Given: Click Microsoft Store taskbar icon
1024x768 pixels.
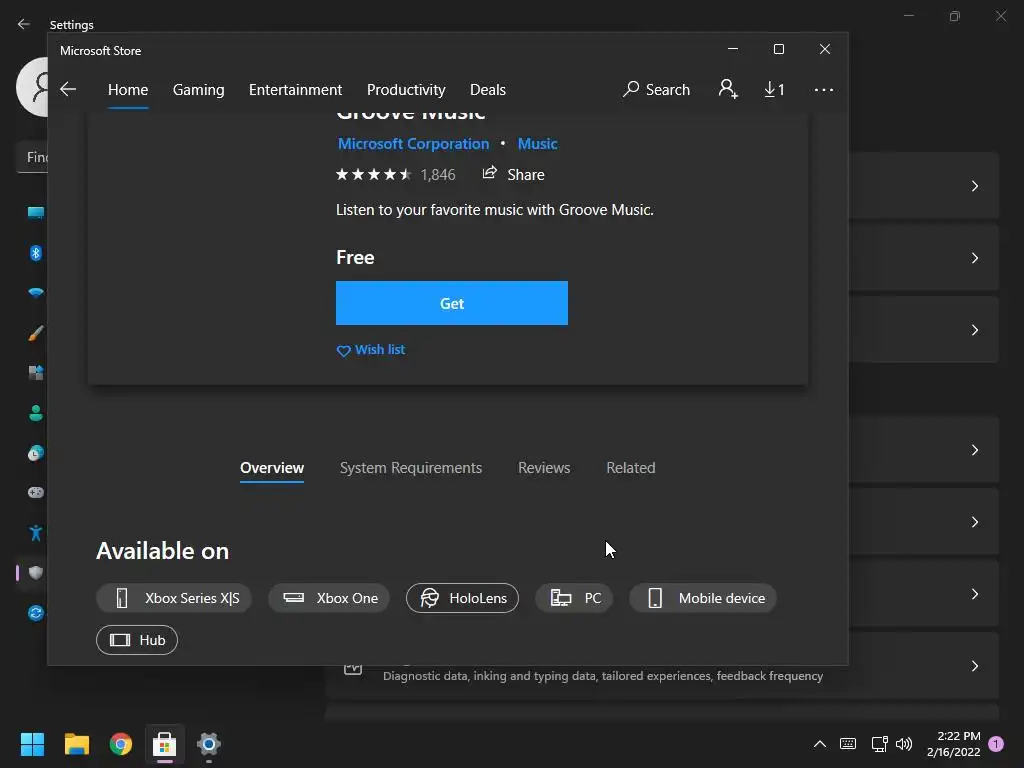Looking at the screenshot, I should (x=165, y=744).
